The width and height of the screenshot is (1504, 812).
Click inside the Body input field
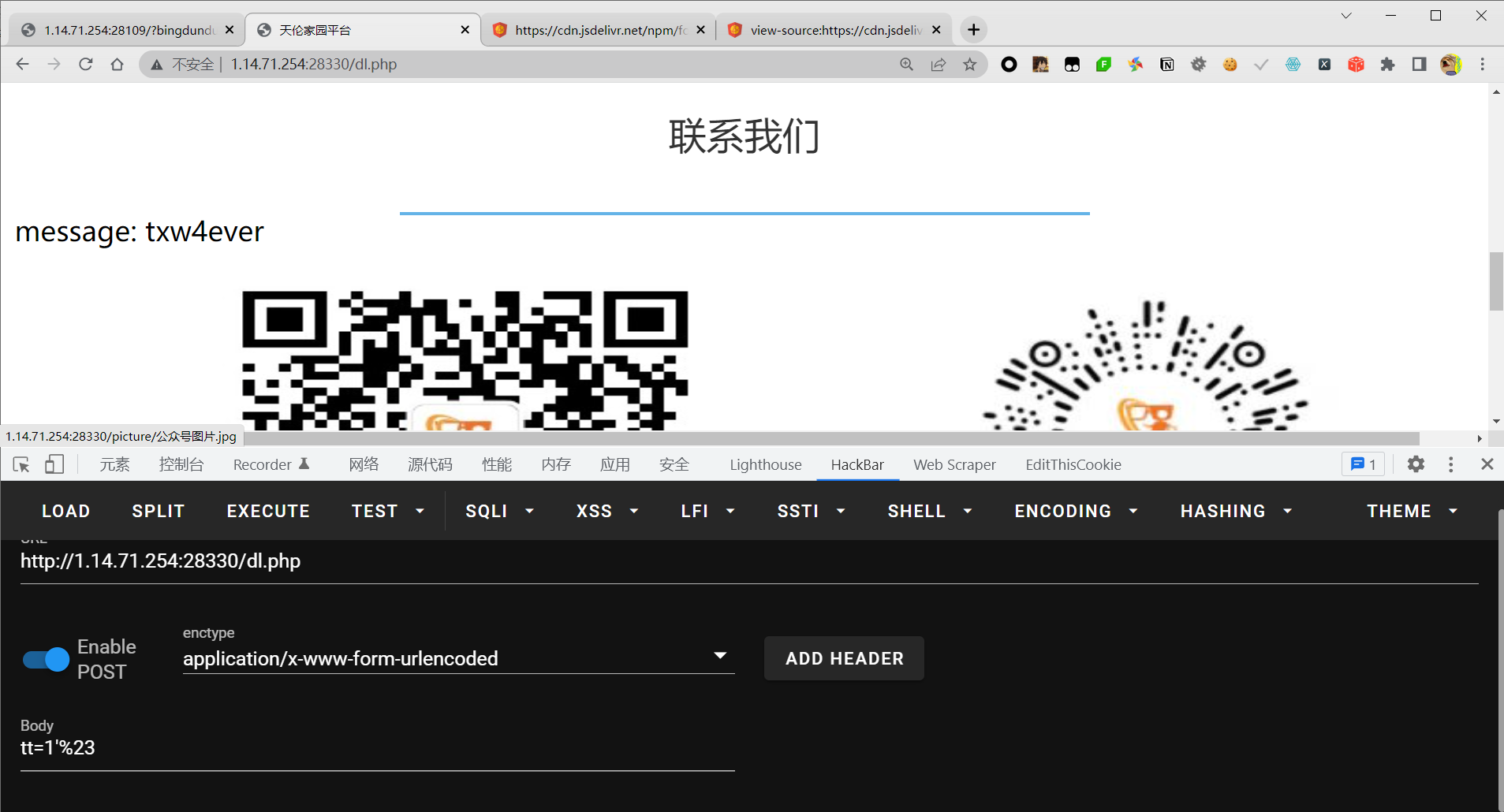(315, 747)
